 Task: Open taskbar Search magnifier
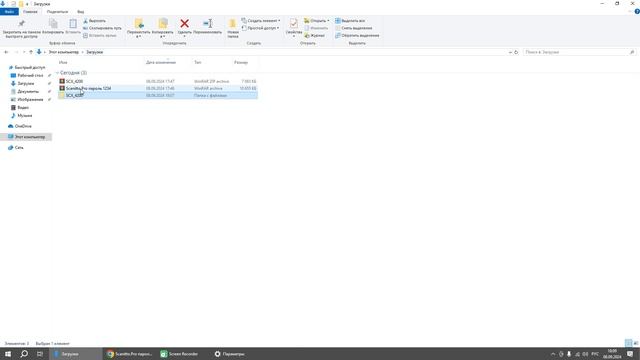[x=24, y=354]
